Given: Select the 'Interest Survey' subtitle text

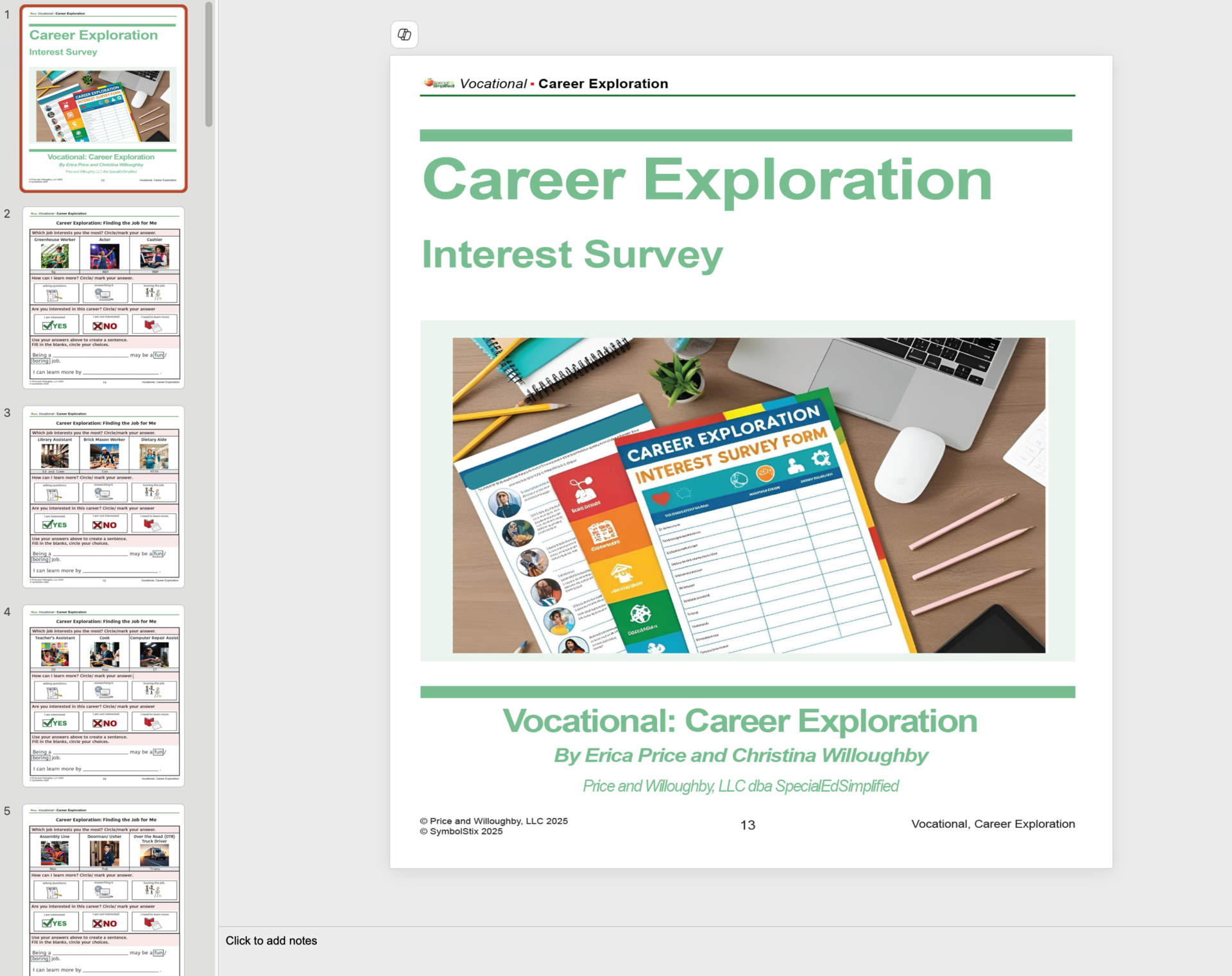Looking at the screenshot, I should click(x=572, y=255).
